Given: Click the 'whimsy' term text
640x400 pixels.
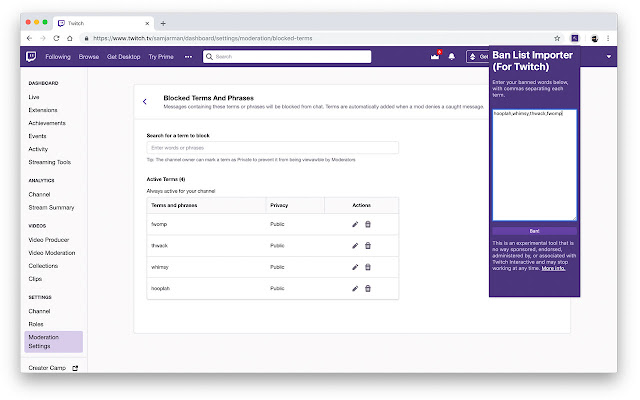Looking at the screenshot, I should tap(160, 267).
